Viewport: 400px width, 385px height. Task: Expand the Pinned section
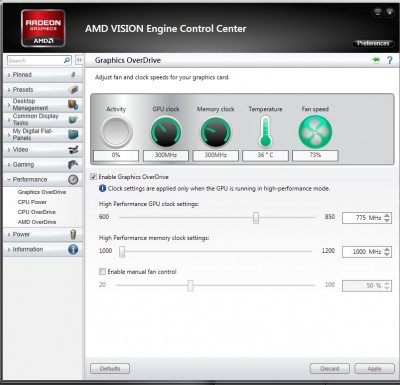pos(42,75)
